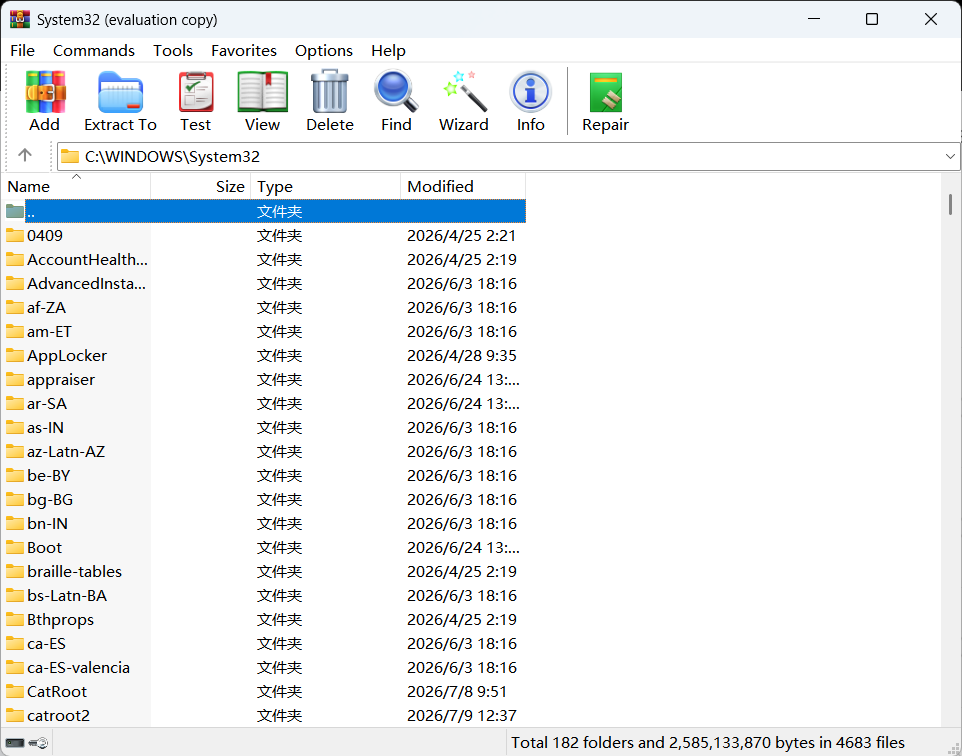This screenshot has width=962, height=756.
Task: Select the ar-SA folder name
Action: point(47,404)
